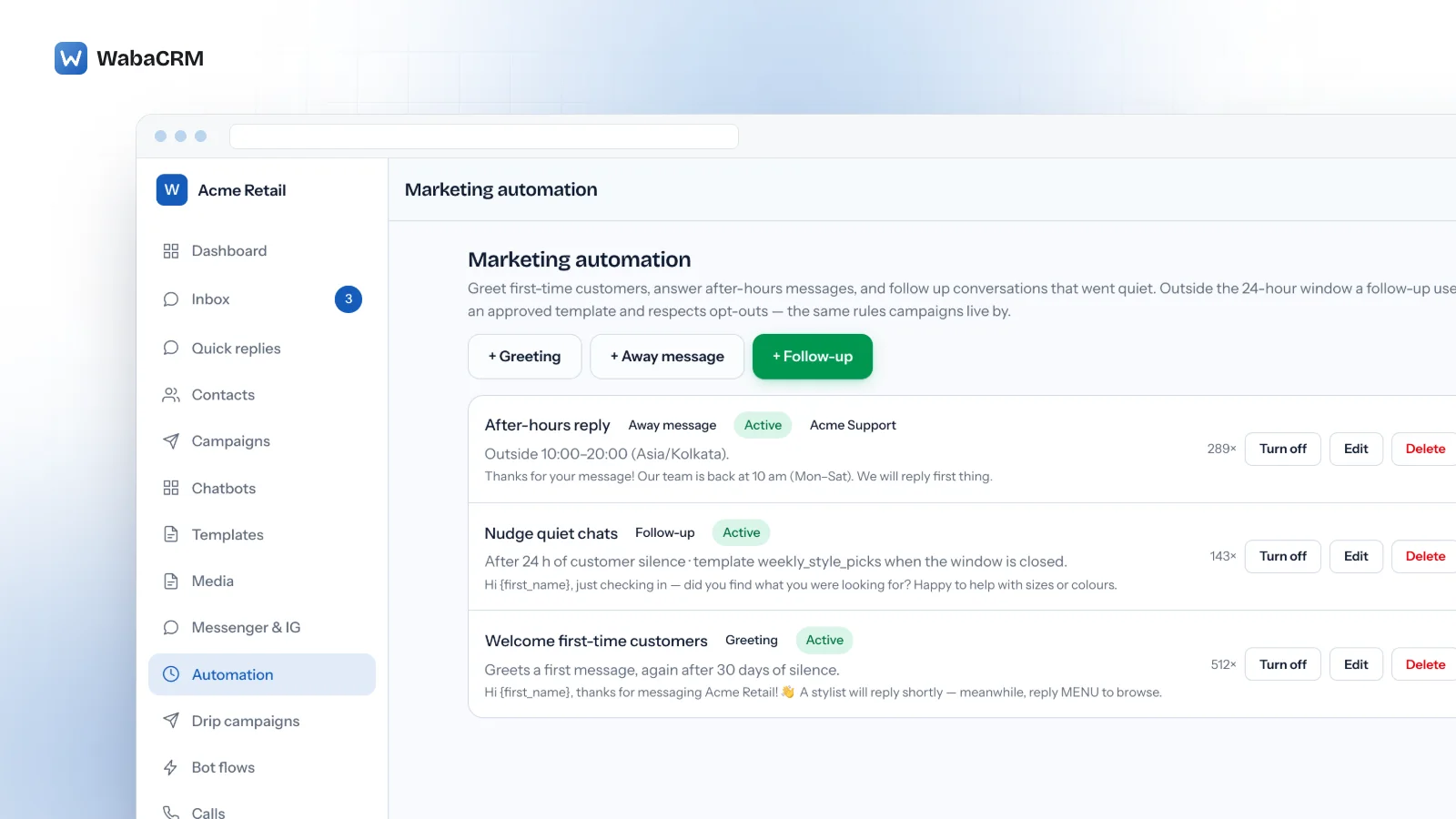This screenshot has height=819, width=1456.
Task: Click Active badge on Nudge quiet chats
Action: [x=742, y=532]
